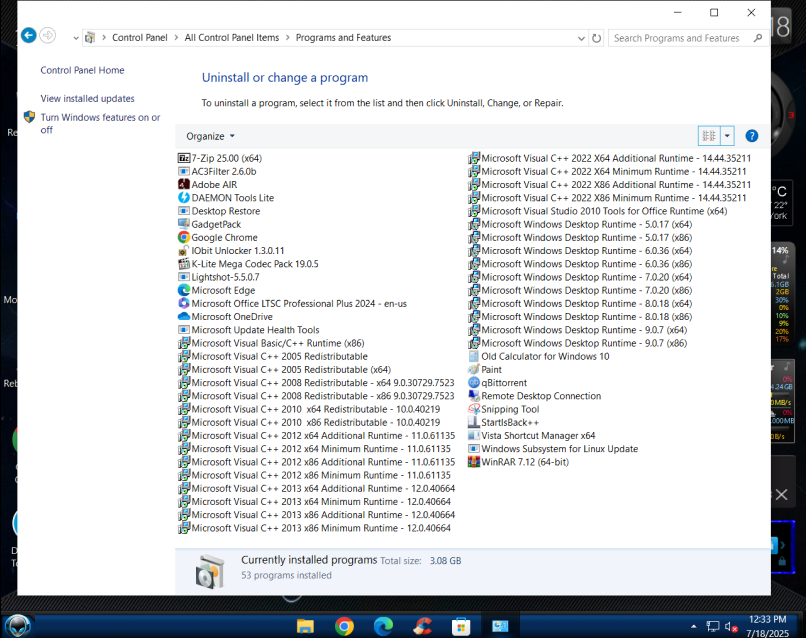The image size is (806, 638).
Task: Click the Microsoft Edge icon in the program list
Action: [x=184, y=290]
